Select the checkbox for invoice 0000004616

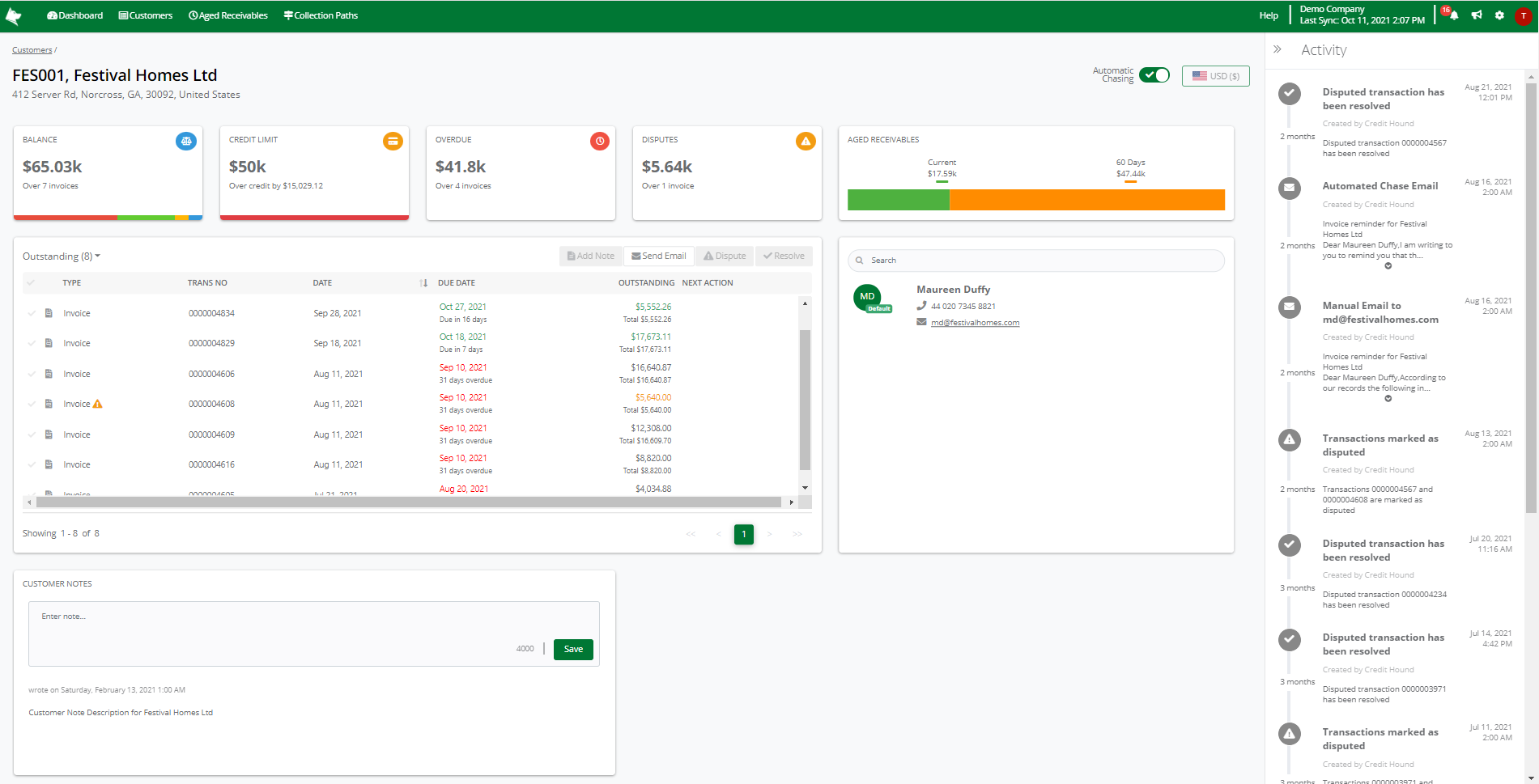pyautogui.click(x=32, y=464)
